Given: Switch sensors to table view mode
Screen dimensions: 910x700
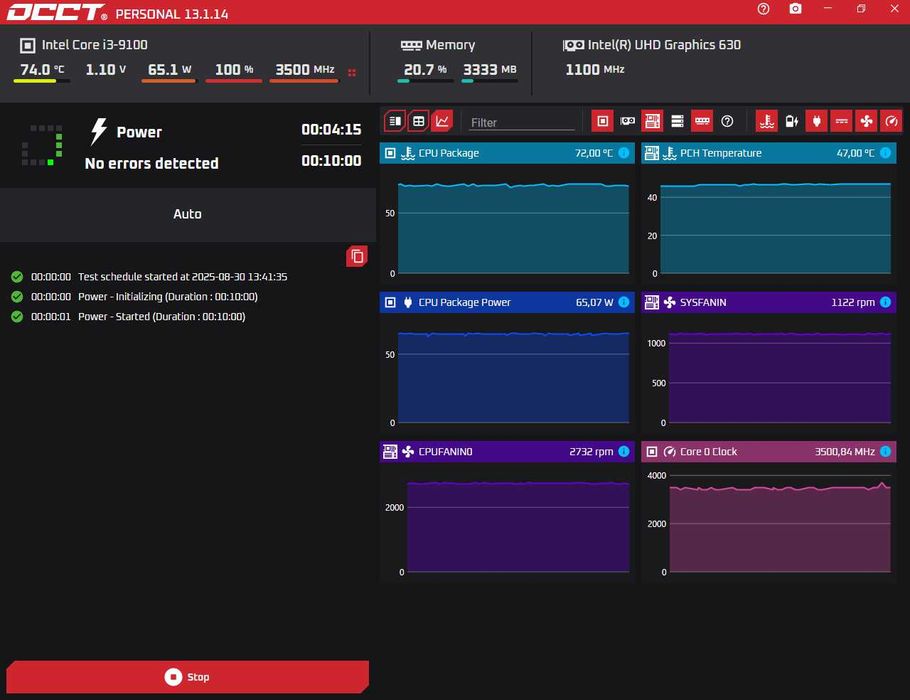Looking at the screenshot, I should [418, 121].
